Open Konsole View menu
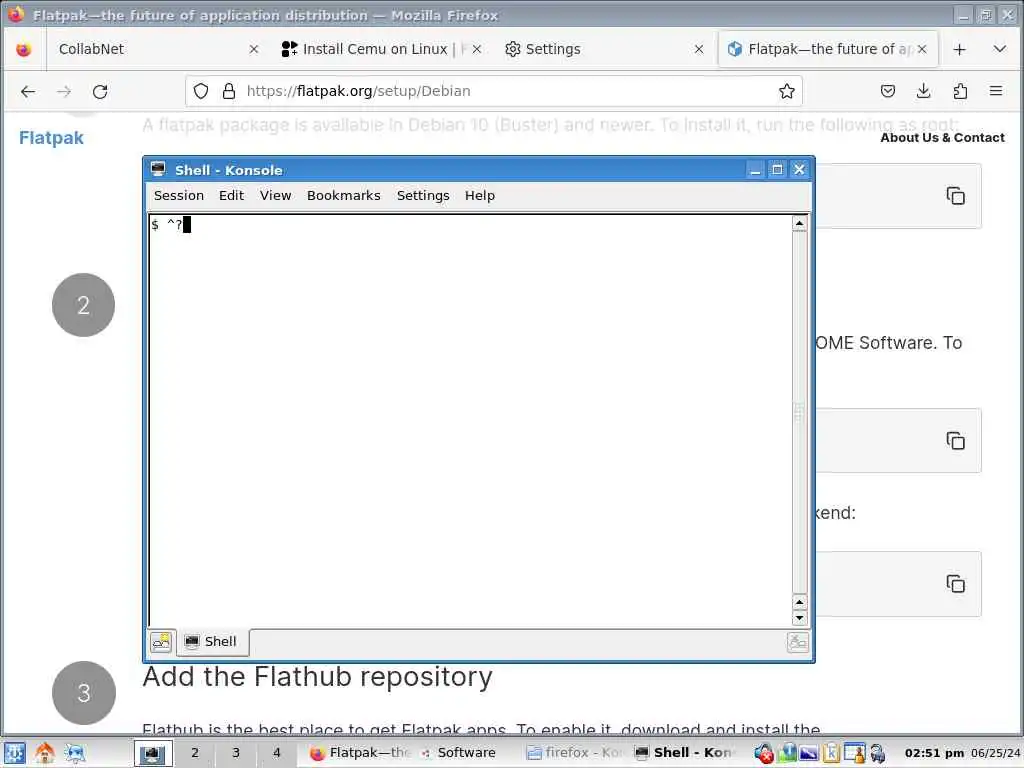This screenshot has width=1024, height=768. (x=276, y=196)
